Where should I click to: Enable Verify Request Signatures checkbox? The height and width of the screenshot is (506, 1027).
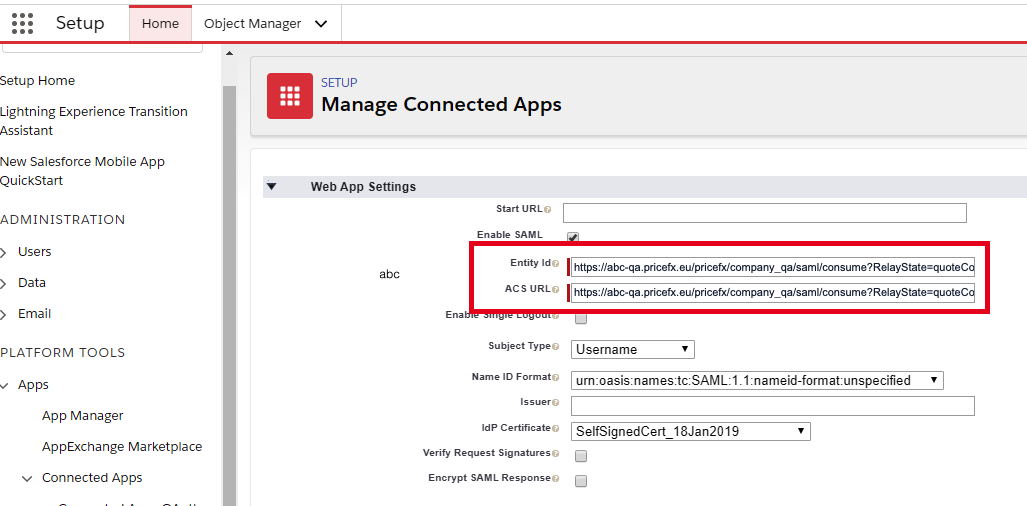581,456
